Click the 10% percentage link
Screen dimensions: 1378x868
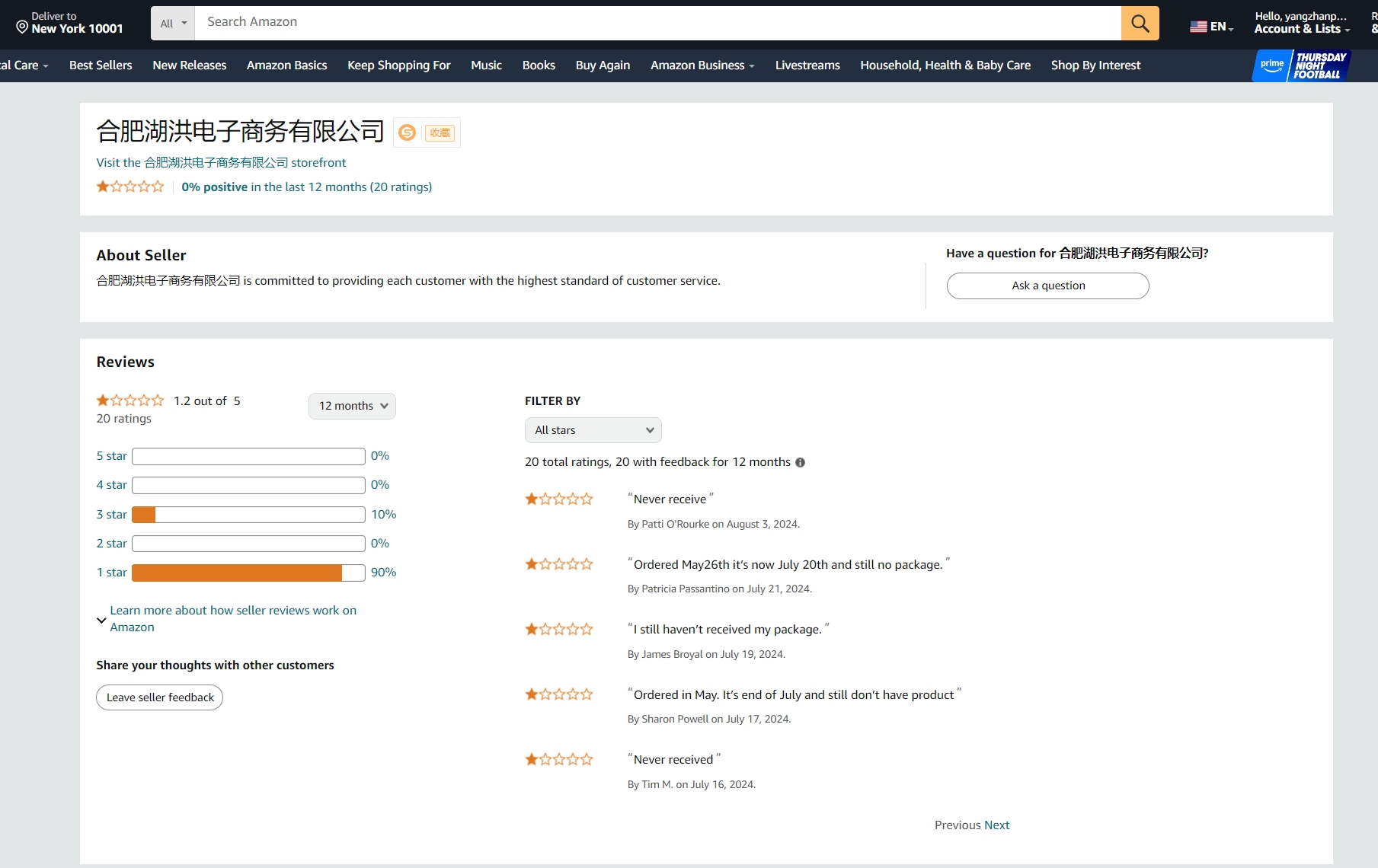(384, 515)
